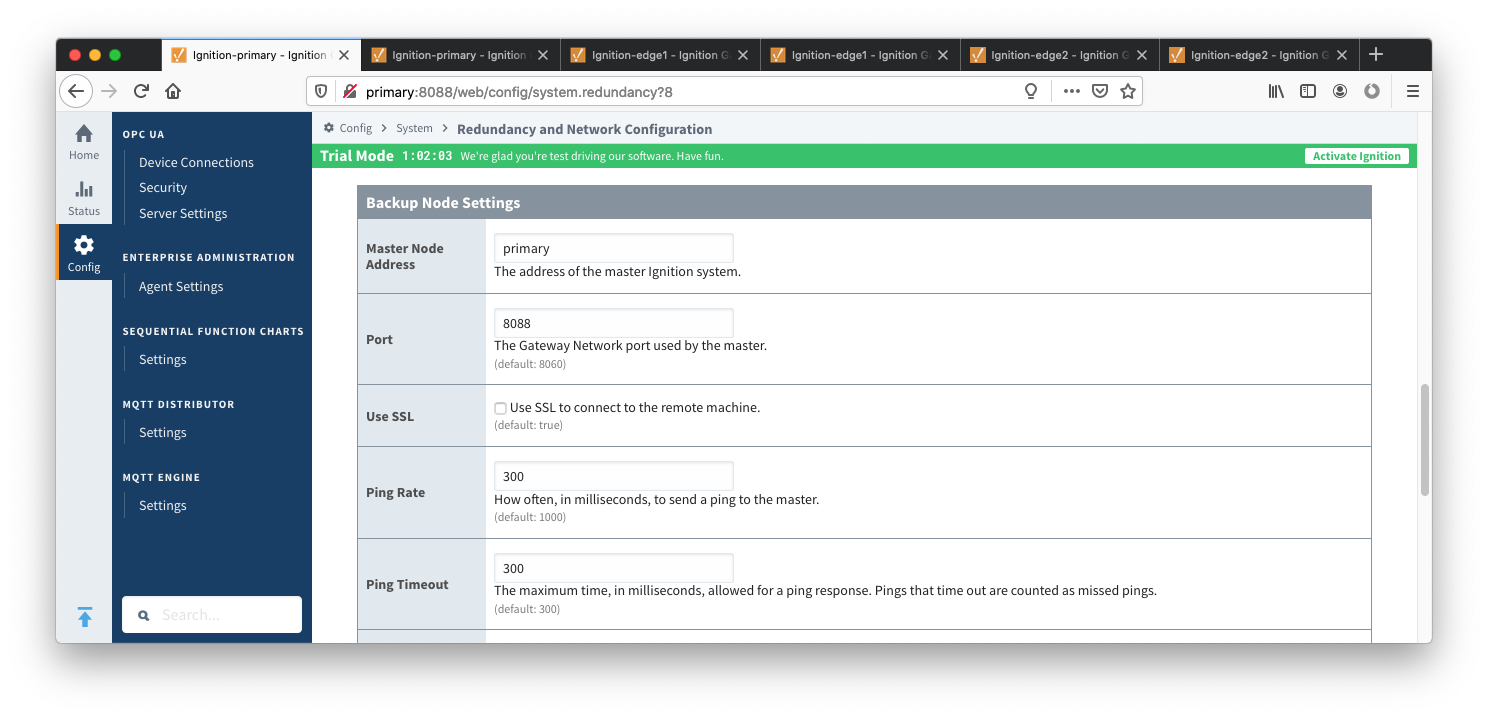Switch to second Ignition-edge1 tab
1488x717 pixels.
pos(860,55)
